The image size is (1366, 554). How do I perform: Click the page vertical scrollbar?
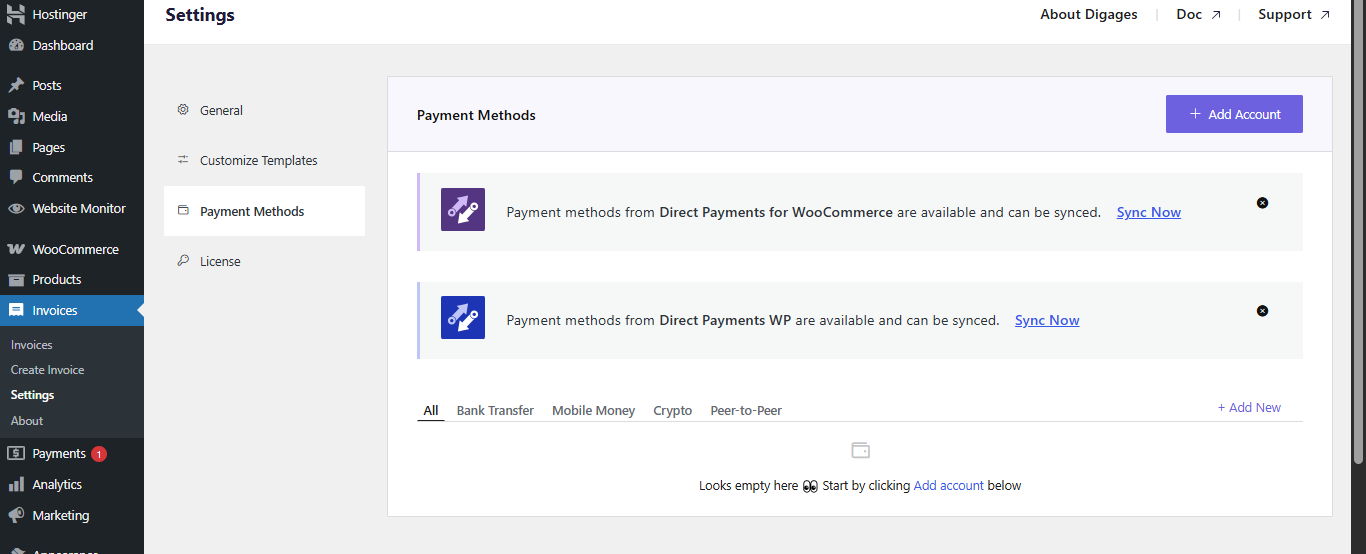coord(1358,230)
